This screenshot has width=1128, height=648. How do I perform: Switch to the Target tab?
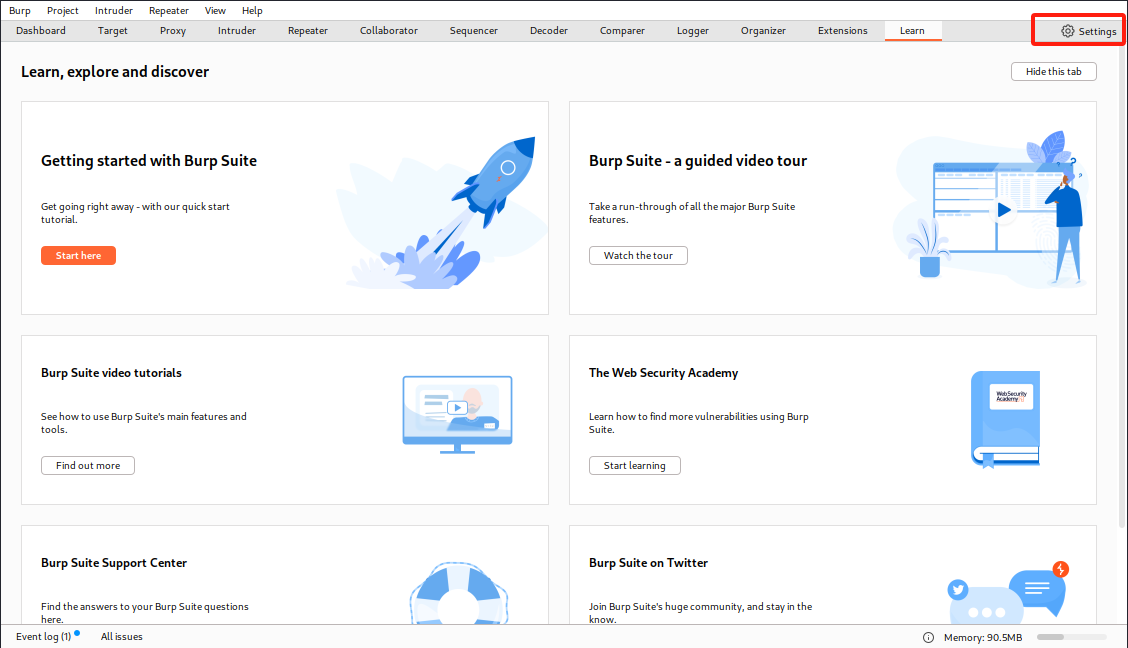click(x=113, y=31)
